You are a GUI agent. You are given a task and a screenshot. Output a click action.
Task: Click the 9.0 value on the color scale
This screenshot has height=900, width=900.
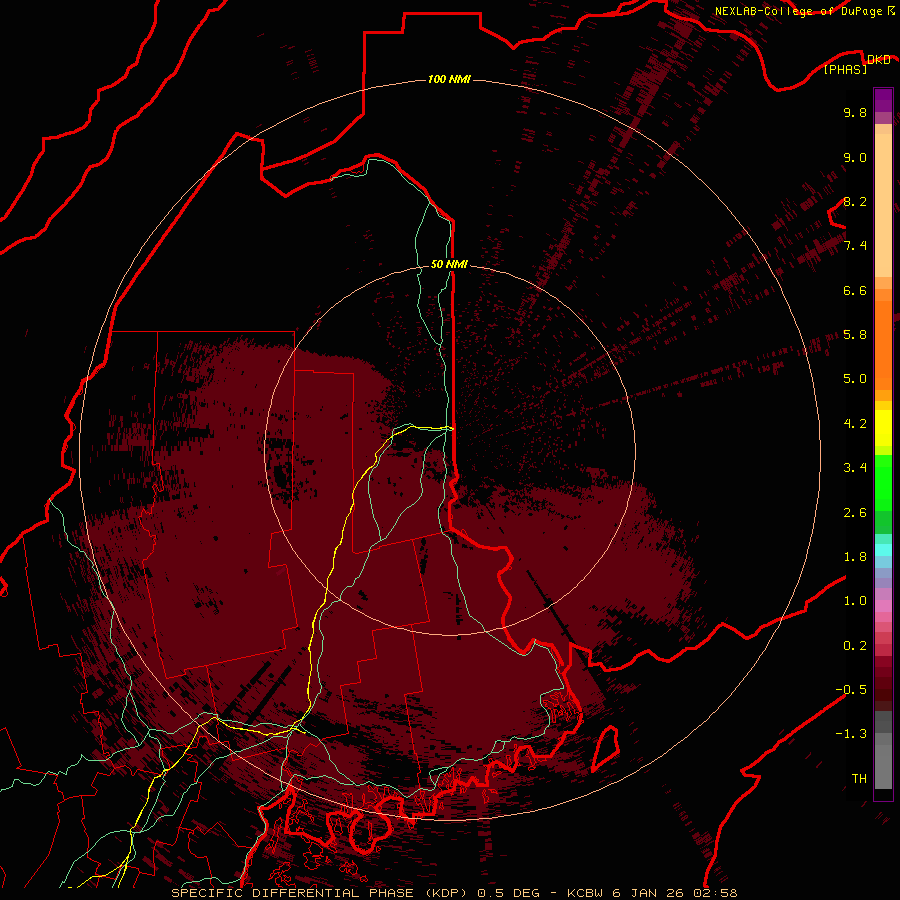855,157
